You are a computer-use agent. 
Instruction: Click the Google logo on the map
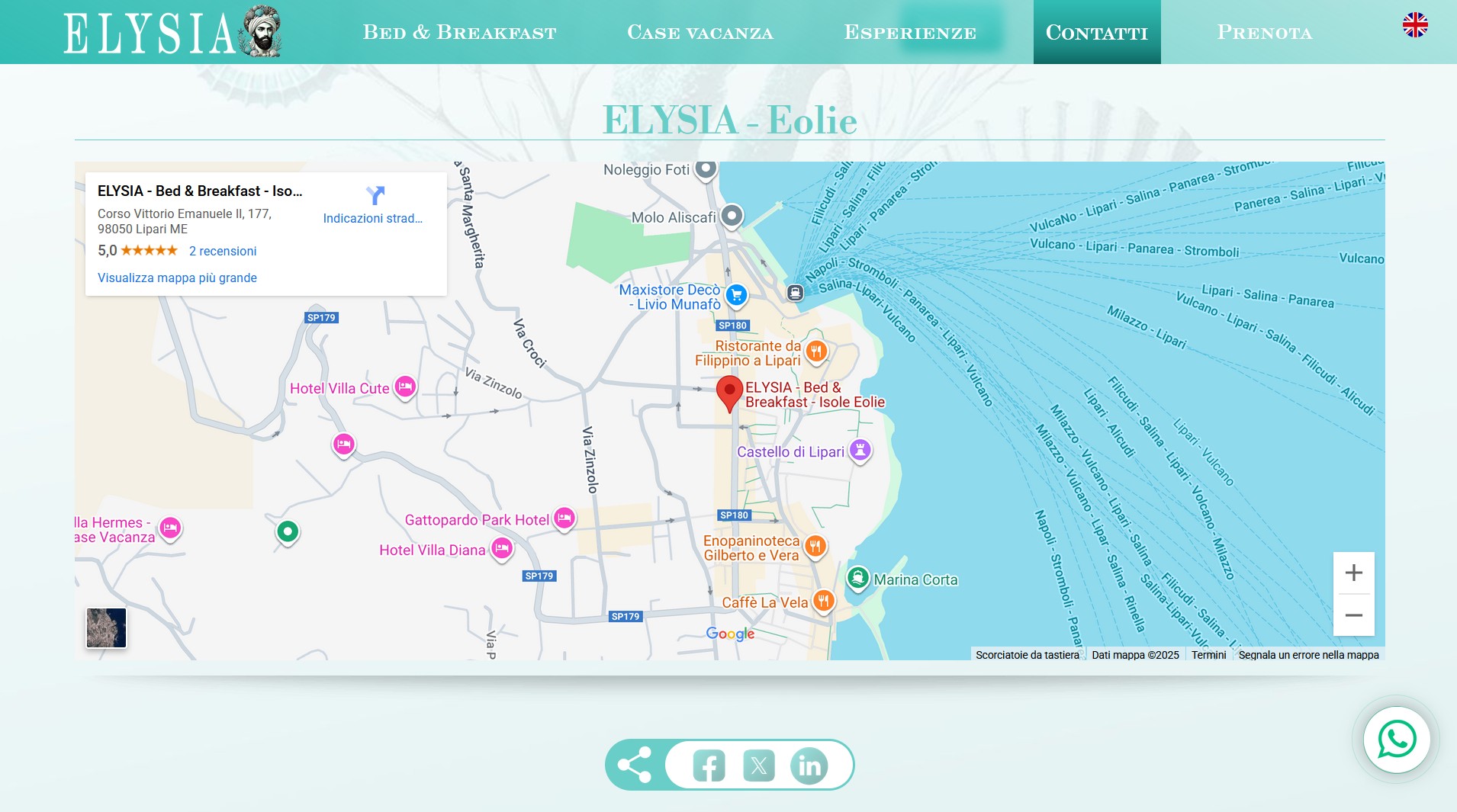click(x=730, y=634)
